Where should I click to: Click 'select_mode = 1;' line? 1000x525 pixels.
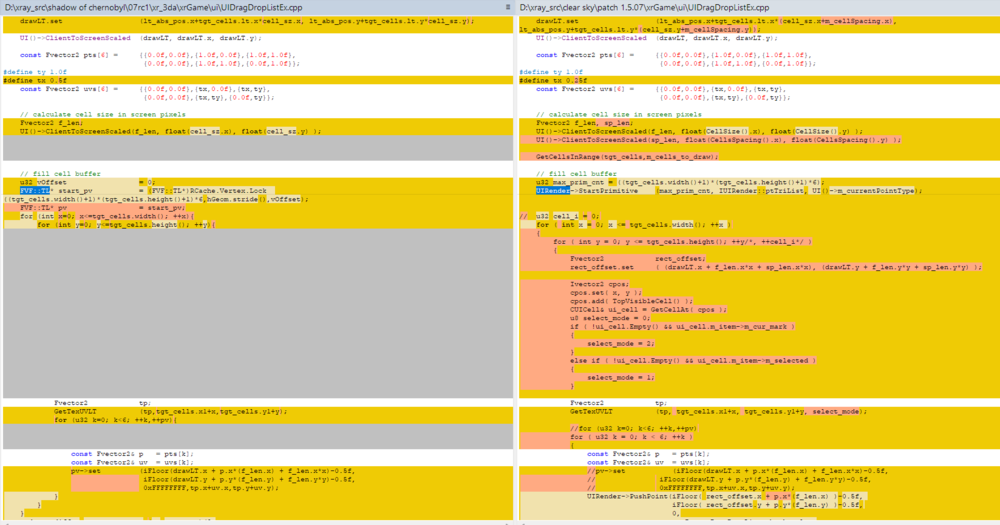[x=760, y=377]
